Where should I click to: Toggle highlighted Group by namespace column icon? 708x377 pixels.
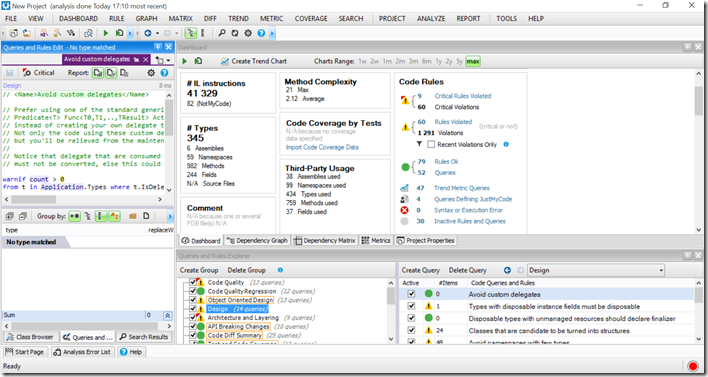tap(101, 216)
